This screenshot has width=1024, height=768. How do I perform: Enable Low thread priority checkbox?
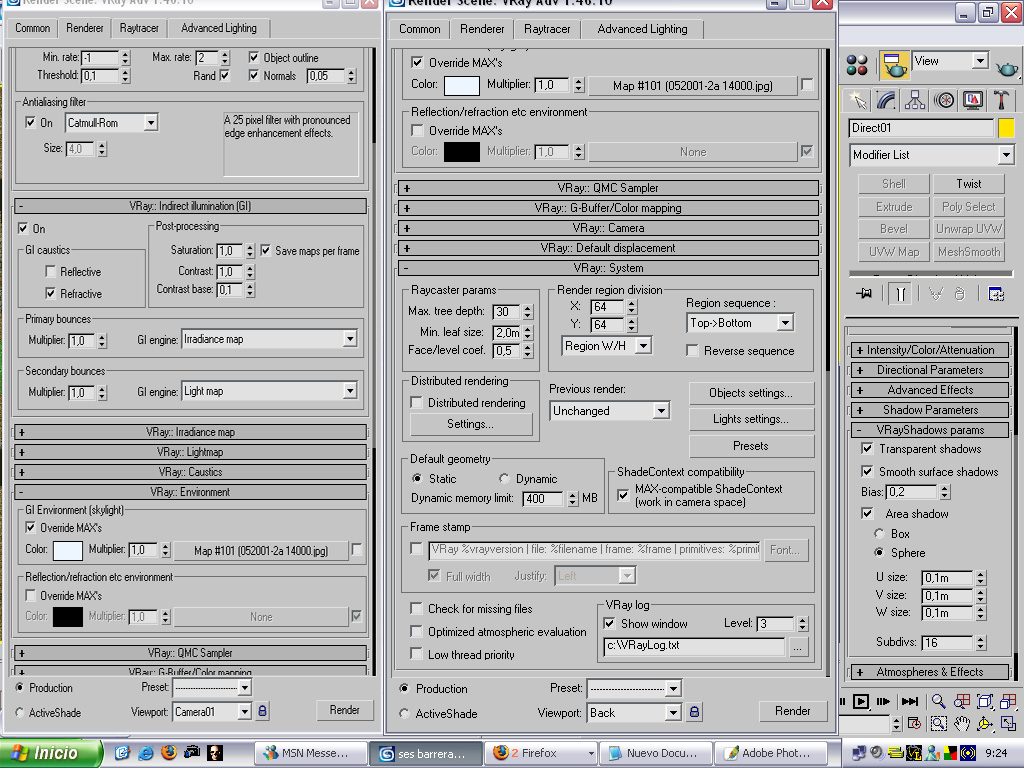(x=416, y=654)
